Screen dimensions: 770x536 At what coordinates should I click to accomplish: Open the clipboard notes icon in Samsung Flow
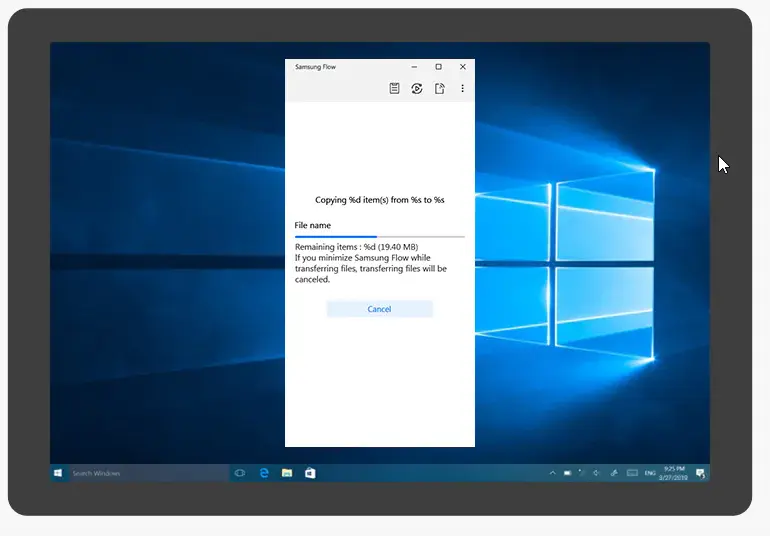pos(394,88)
